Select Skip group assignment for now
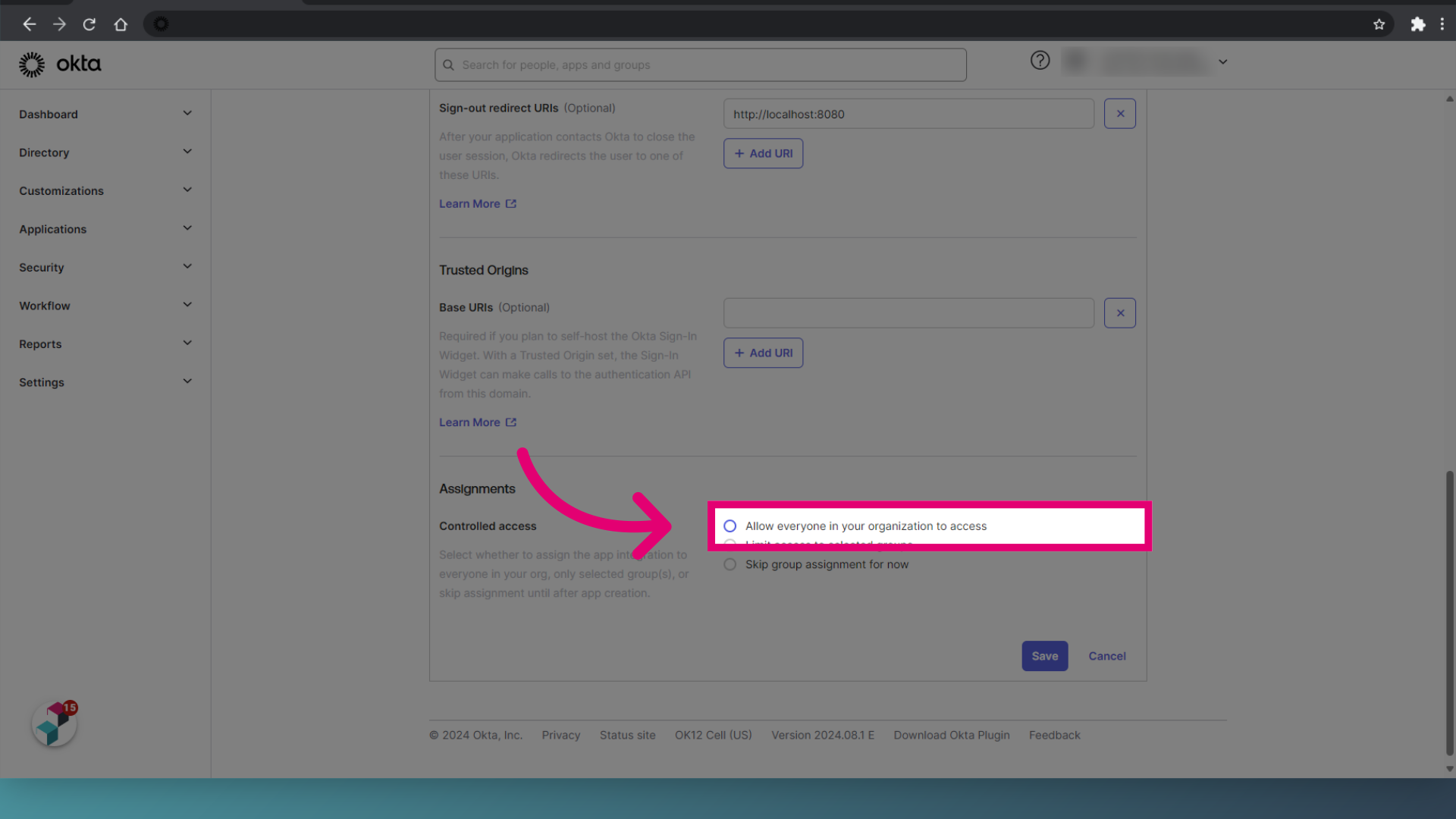 (730, 565)
